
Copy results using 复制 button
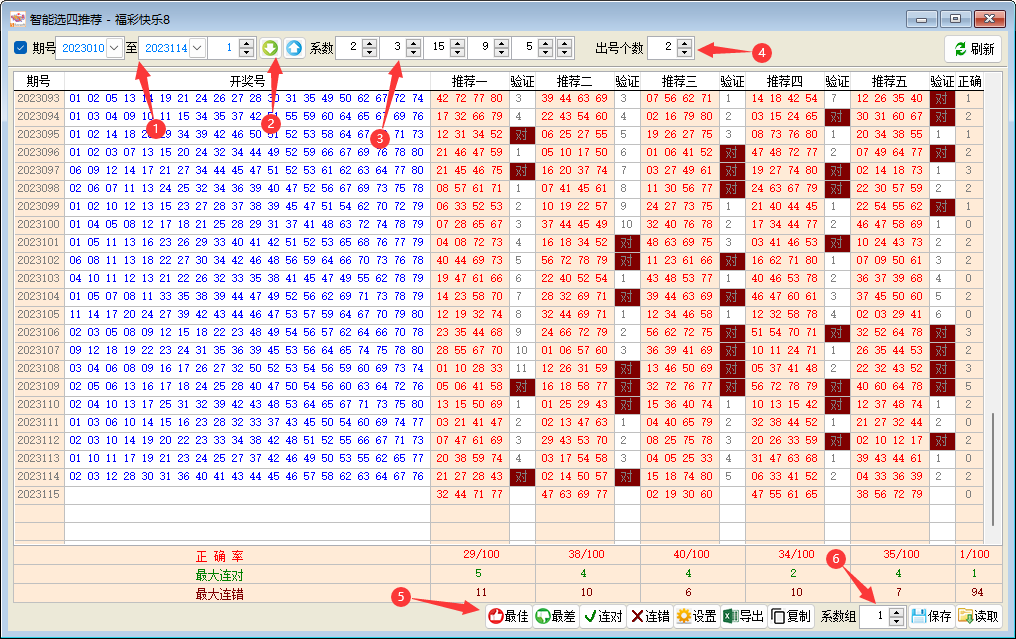pyautogui.click(x=791, y=617)
